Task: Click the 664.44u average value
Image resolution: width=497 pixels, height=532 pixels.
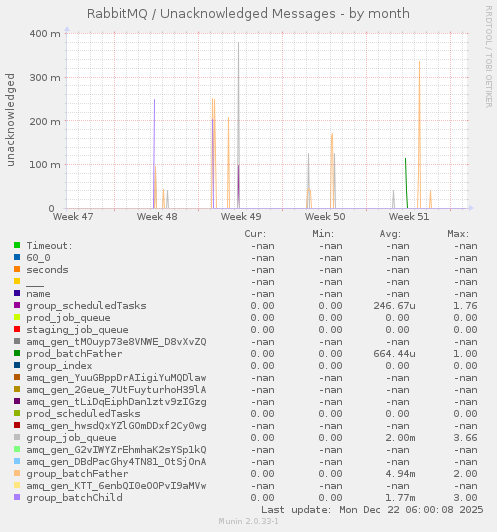Action: click(x=394, y=354)
